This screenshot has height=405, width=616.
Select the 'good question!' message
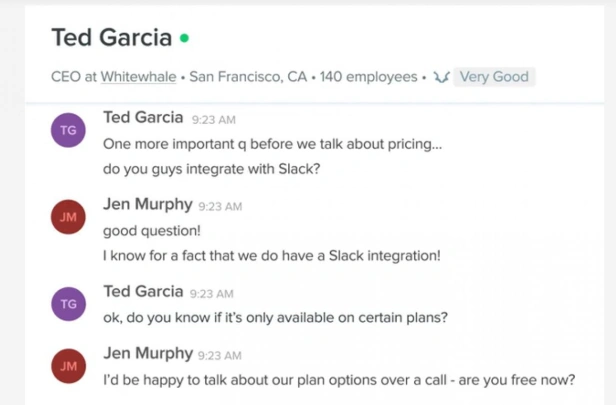point(152,231)
